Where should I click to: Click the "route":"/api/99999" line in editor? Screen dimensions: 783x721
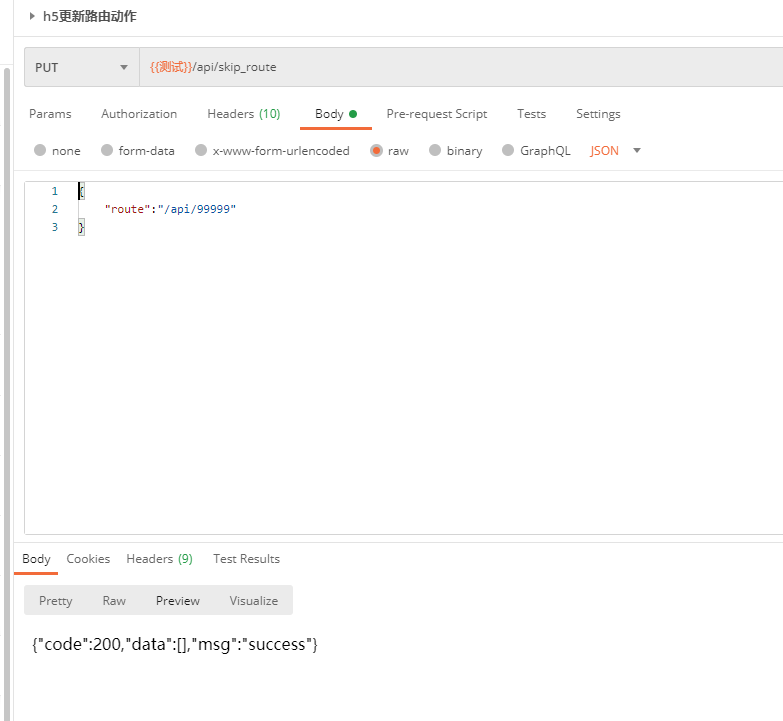170,209
